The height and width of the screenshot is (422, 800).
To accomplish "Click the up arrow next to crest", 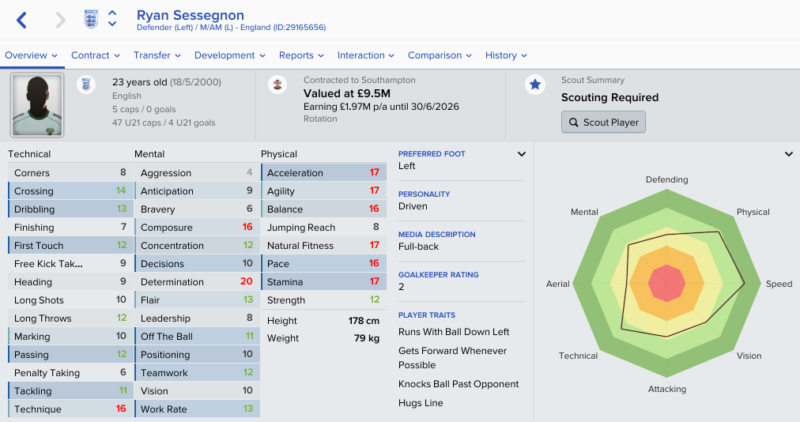I will point(112,13).
